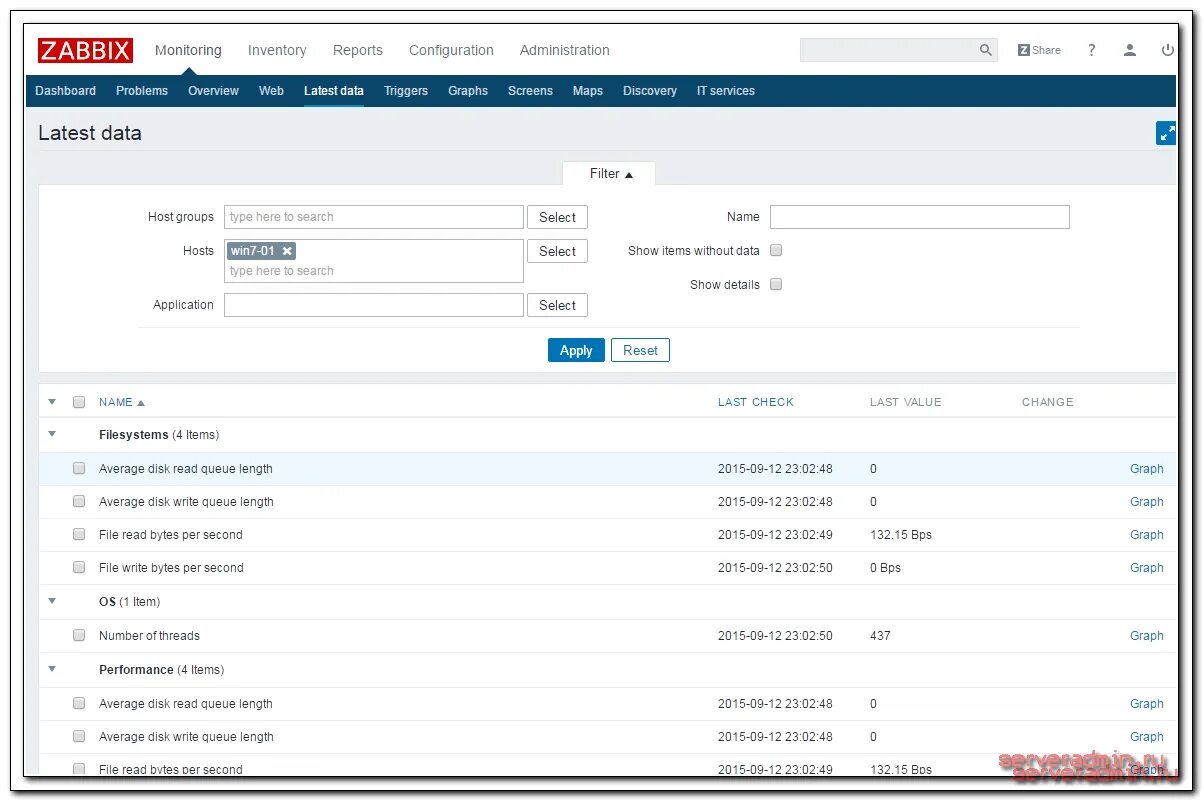Screen dimensions: 1204x802
Task: Open Zabbix help via the question mark icon
Action: (1091, 49)
